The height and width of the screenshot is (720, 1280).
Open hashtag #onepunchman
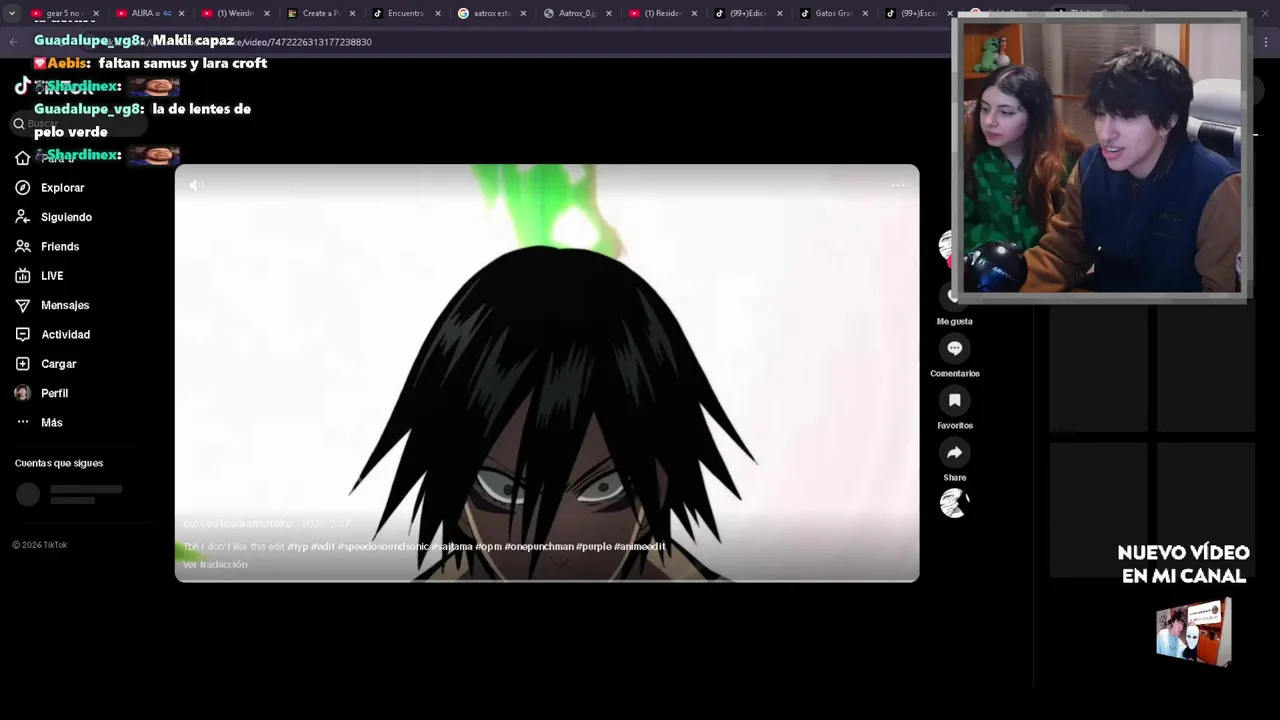pyautogui.click(x=539, y=547)
